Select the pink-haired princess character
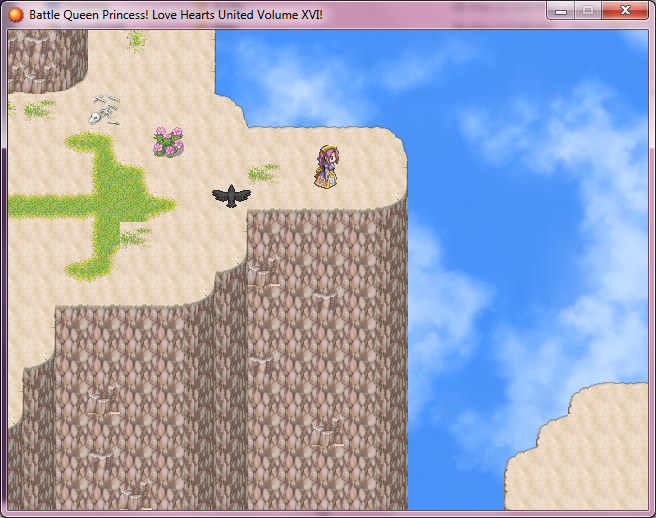The width and height of the screenshot is (656, 518). click(x=328, y=167)
